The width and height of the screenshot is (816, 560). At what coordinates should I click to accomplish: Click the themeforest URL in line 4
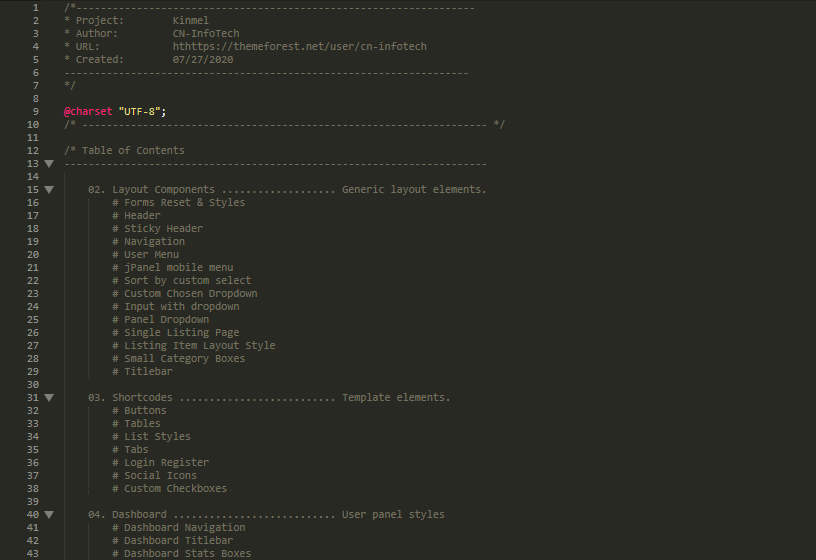299,46
